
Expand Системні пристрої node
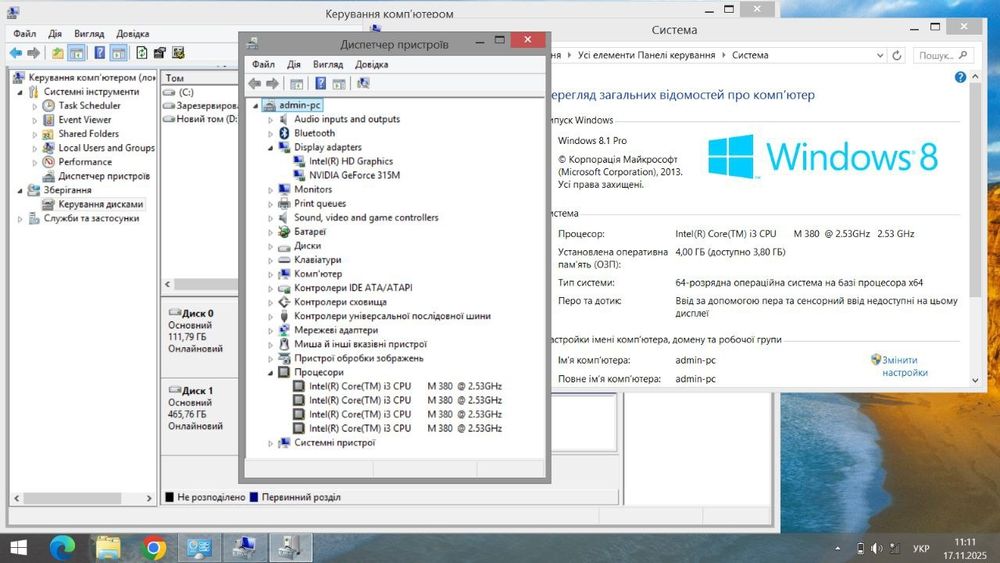point(270,443)
